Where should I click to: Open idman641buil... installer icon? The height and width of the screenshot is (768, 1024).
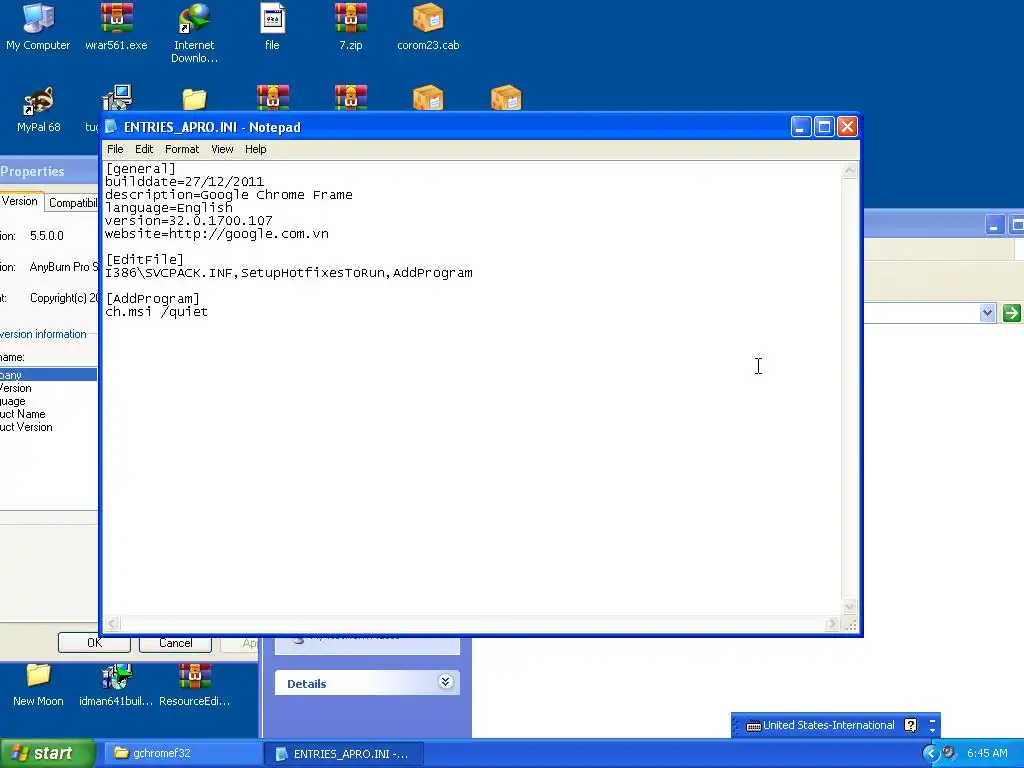tap(116, 685)
